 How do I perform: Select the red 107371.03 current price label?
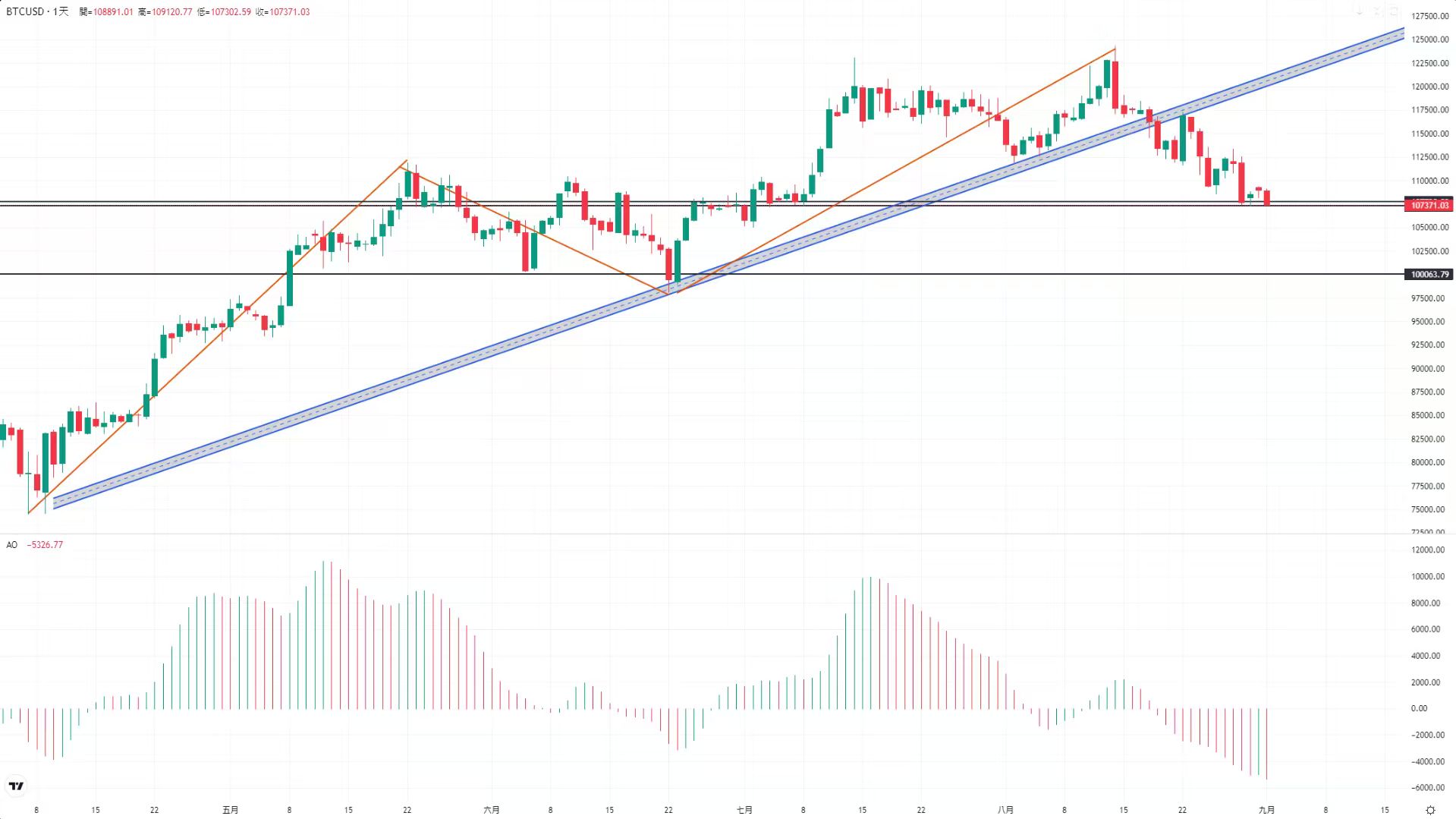tap(1429, 205)
